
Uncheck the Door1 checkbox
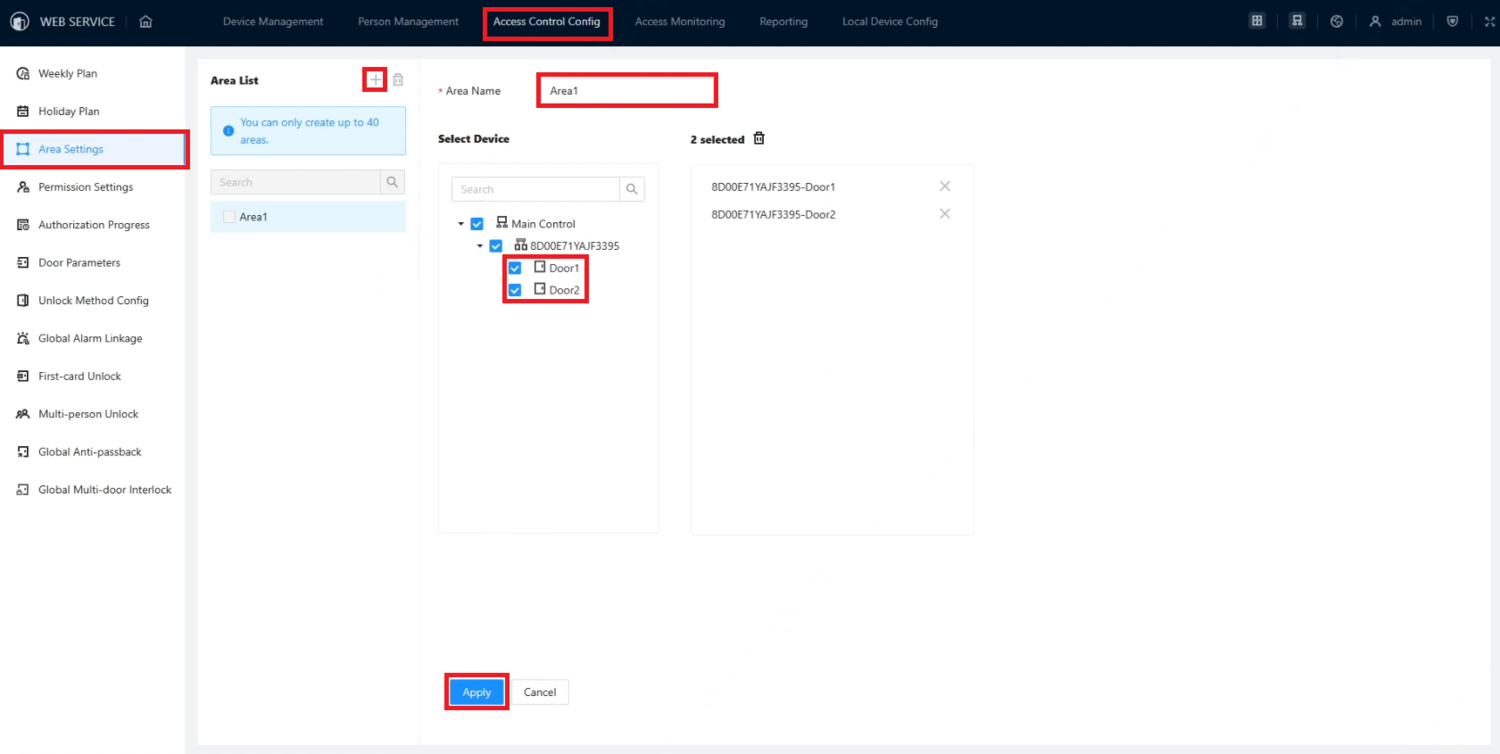point(515,268)
